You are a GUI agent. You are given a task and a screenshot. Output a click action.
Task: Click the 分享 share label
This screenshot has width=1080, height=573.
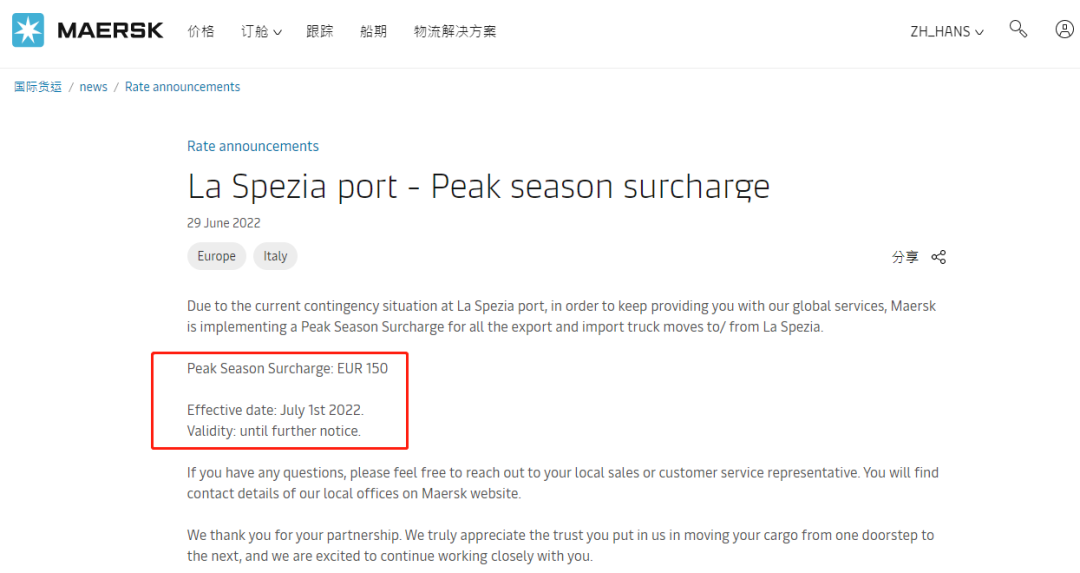[905, 257]
